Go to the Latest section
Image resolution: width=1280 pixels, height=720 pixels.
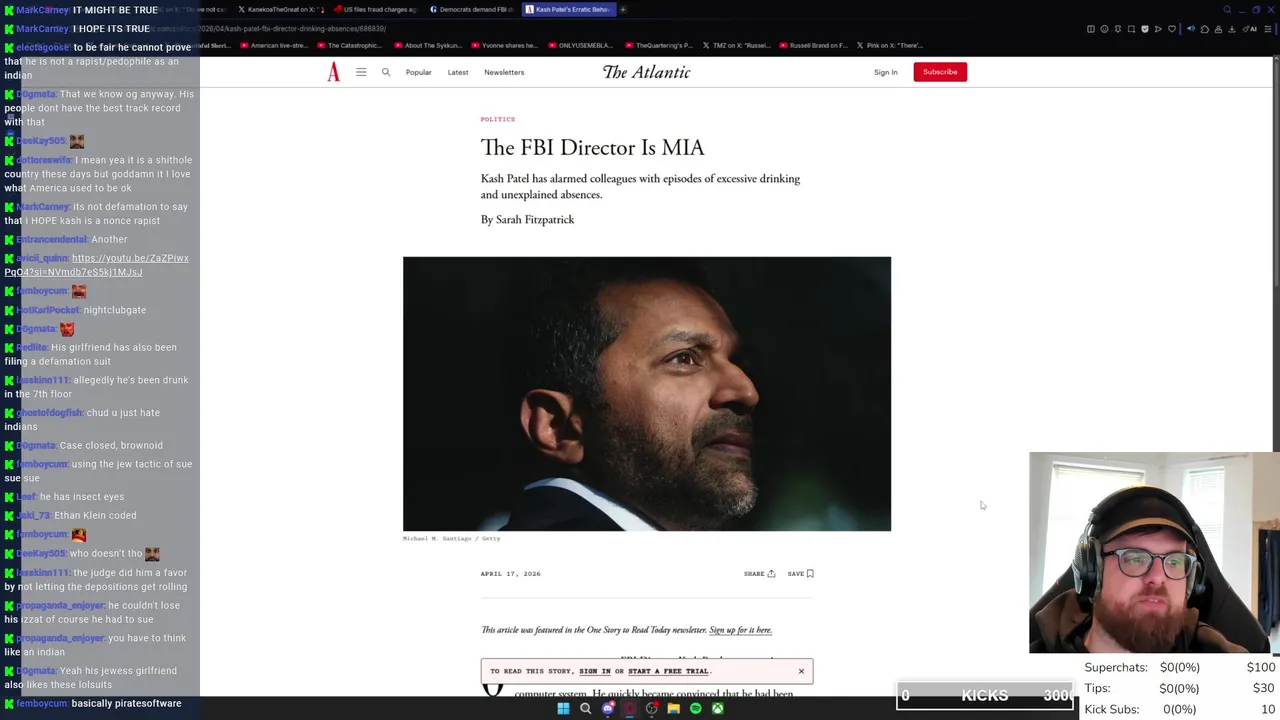[x=458, y=72]
